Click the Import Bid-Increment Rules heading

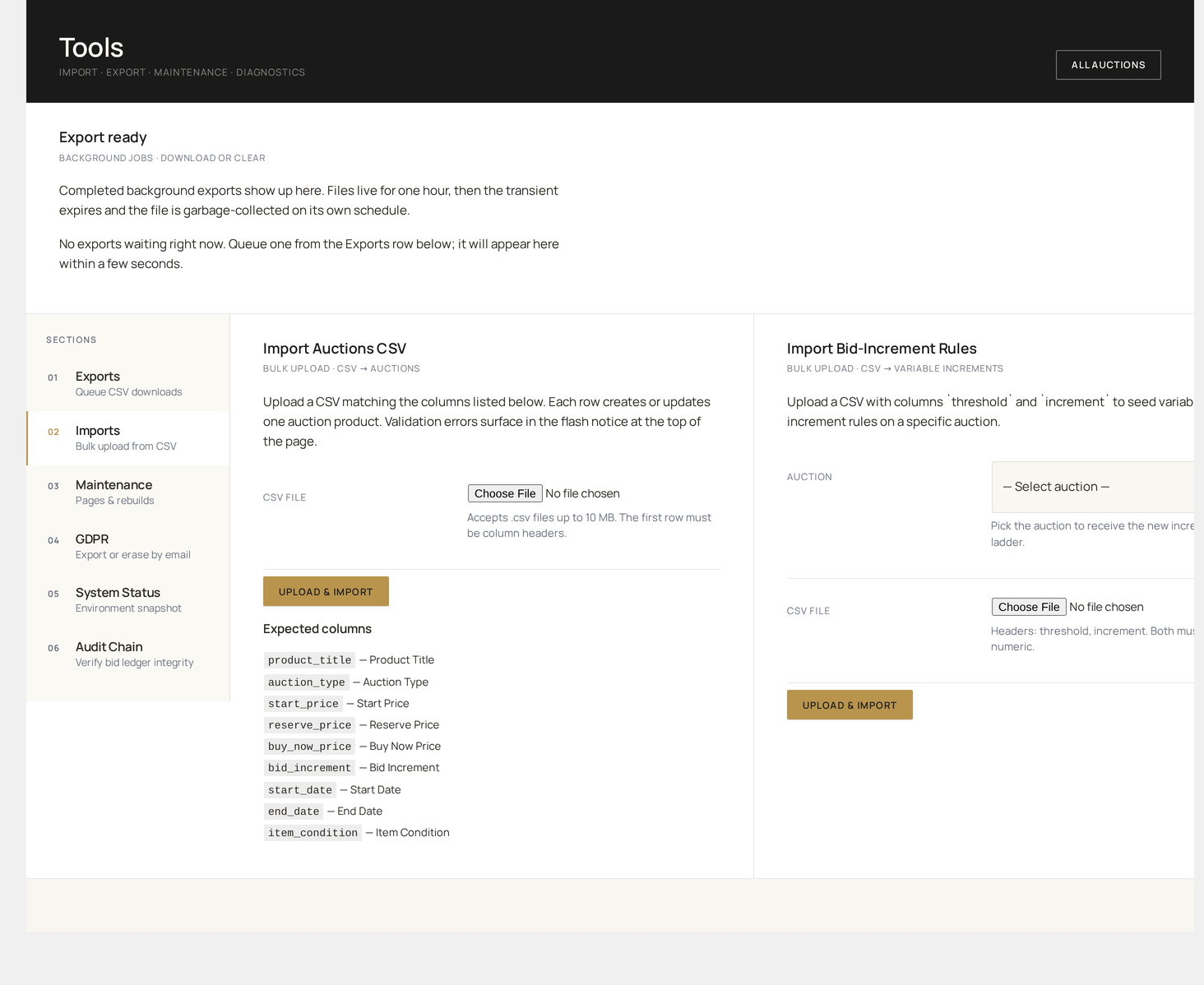pos(882,349)
